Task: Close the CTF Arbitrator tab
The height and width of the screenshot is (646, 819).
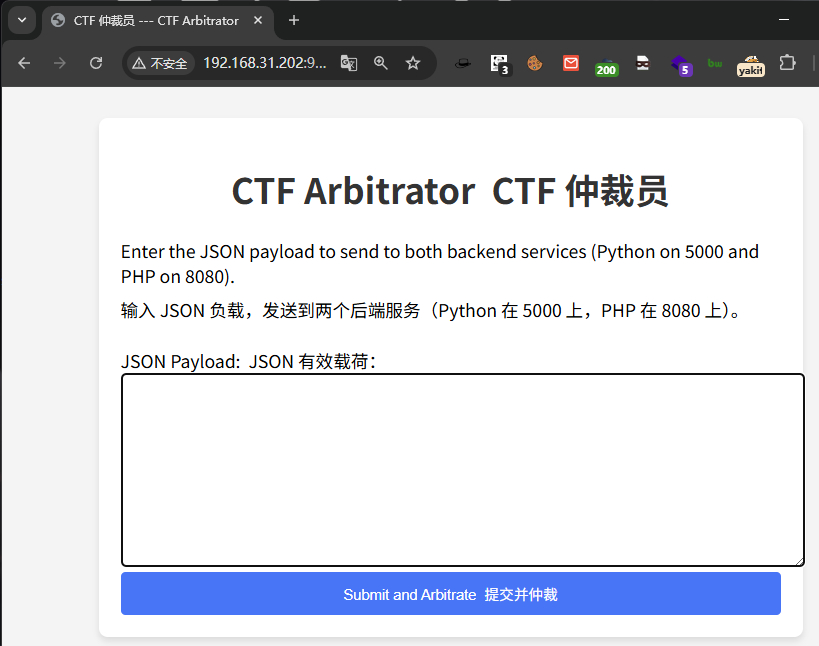Action: [x=258, y=20]
